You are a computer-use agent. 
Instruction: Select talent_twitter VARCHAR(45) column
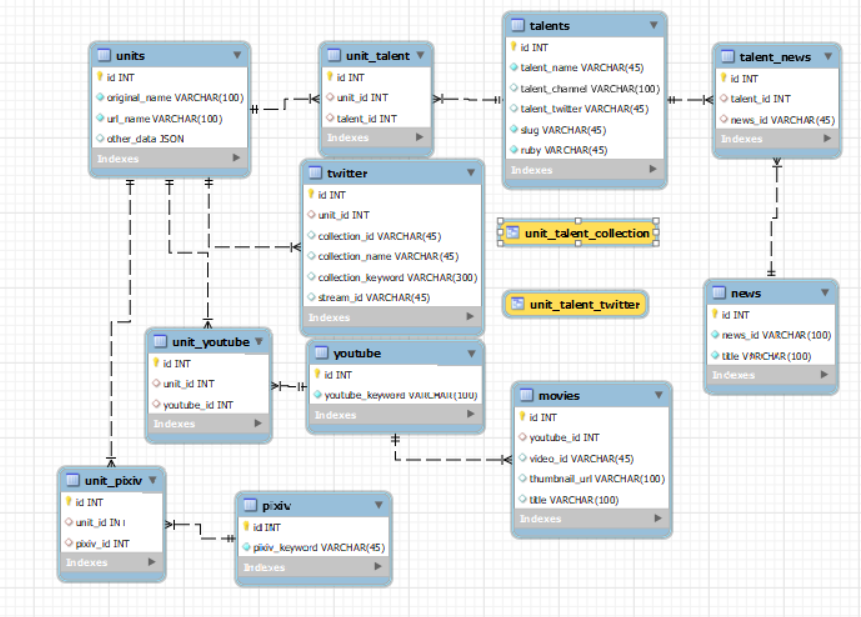pos(584,109)
